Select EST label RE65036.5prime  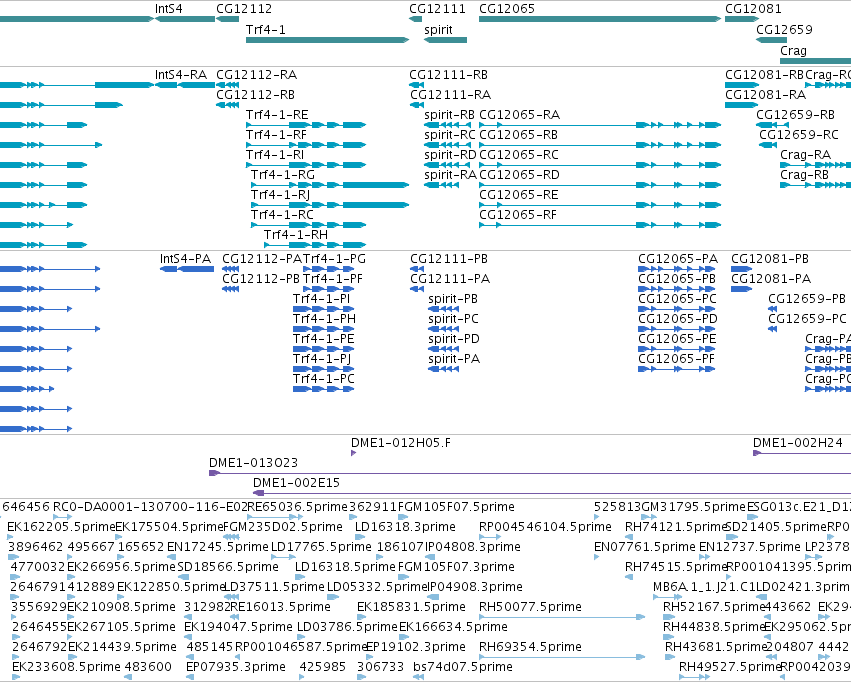pyautogui.click(x=297, y=507)
